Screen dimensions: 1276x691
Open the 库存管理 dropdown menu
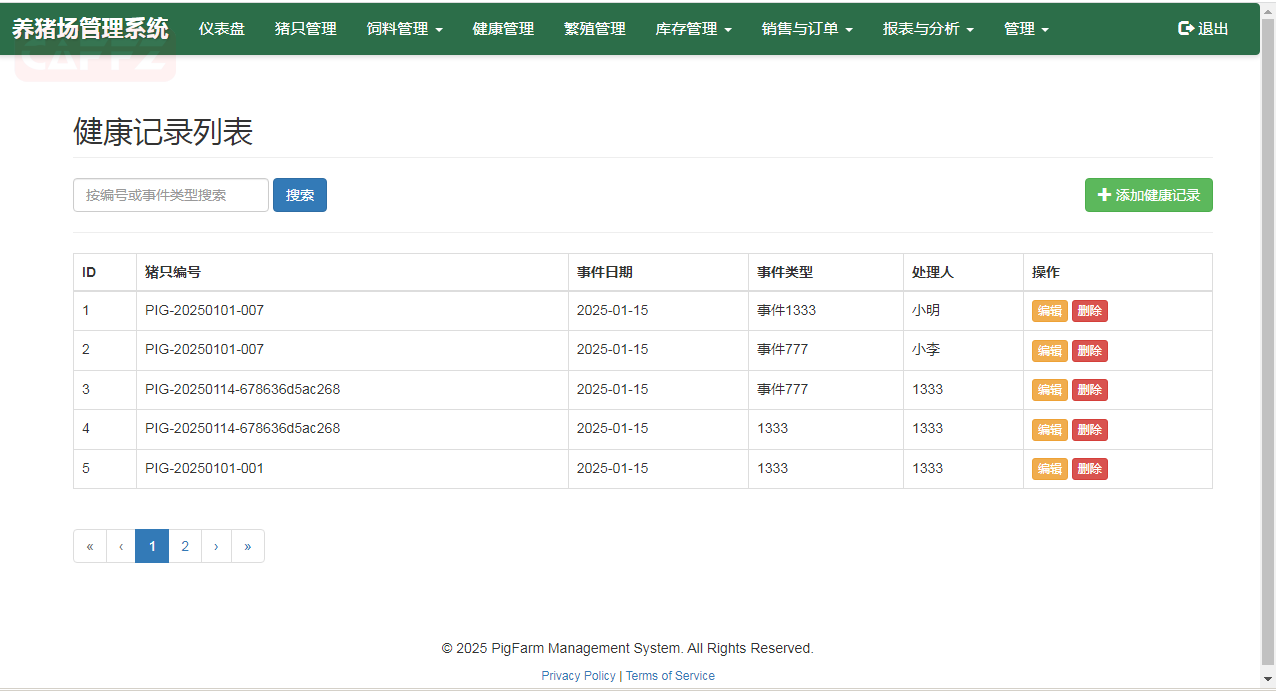693,29
